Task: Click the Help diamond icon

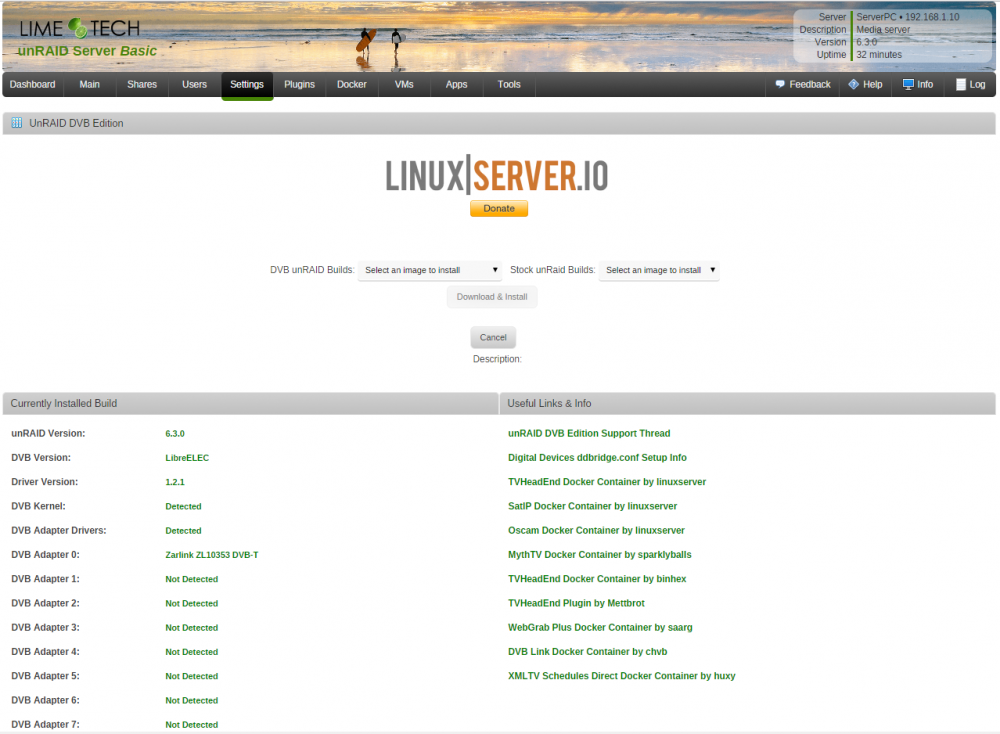Action: [853, 84]
